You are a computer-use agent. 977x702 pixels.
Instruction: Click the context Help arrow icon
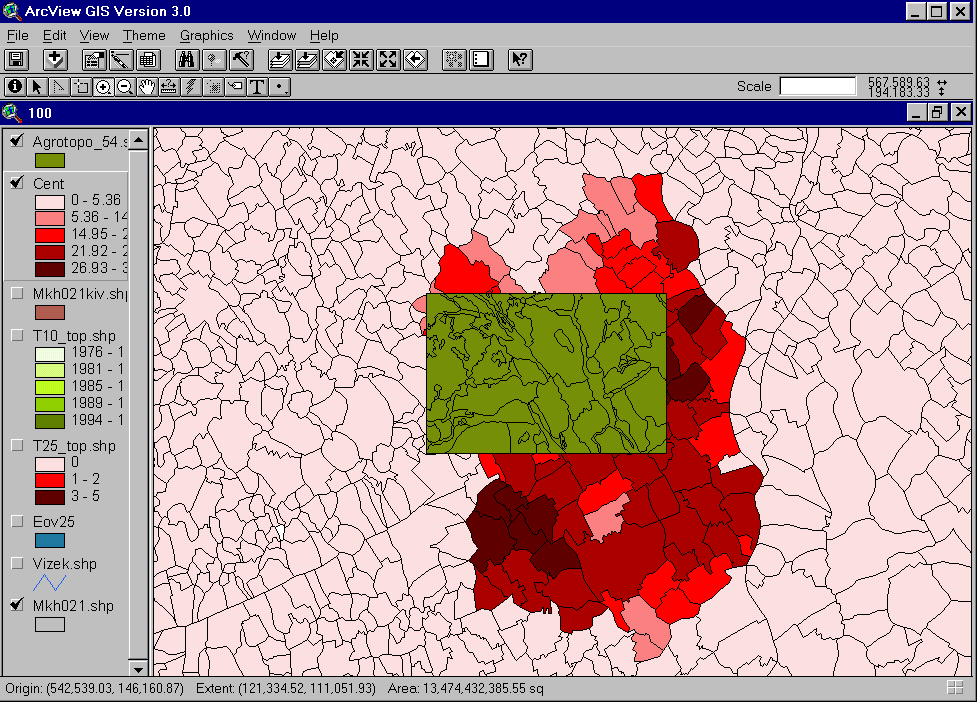[520, 59]
